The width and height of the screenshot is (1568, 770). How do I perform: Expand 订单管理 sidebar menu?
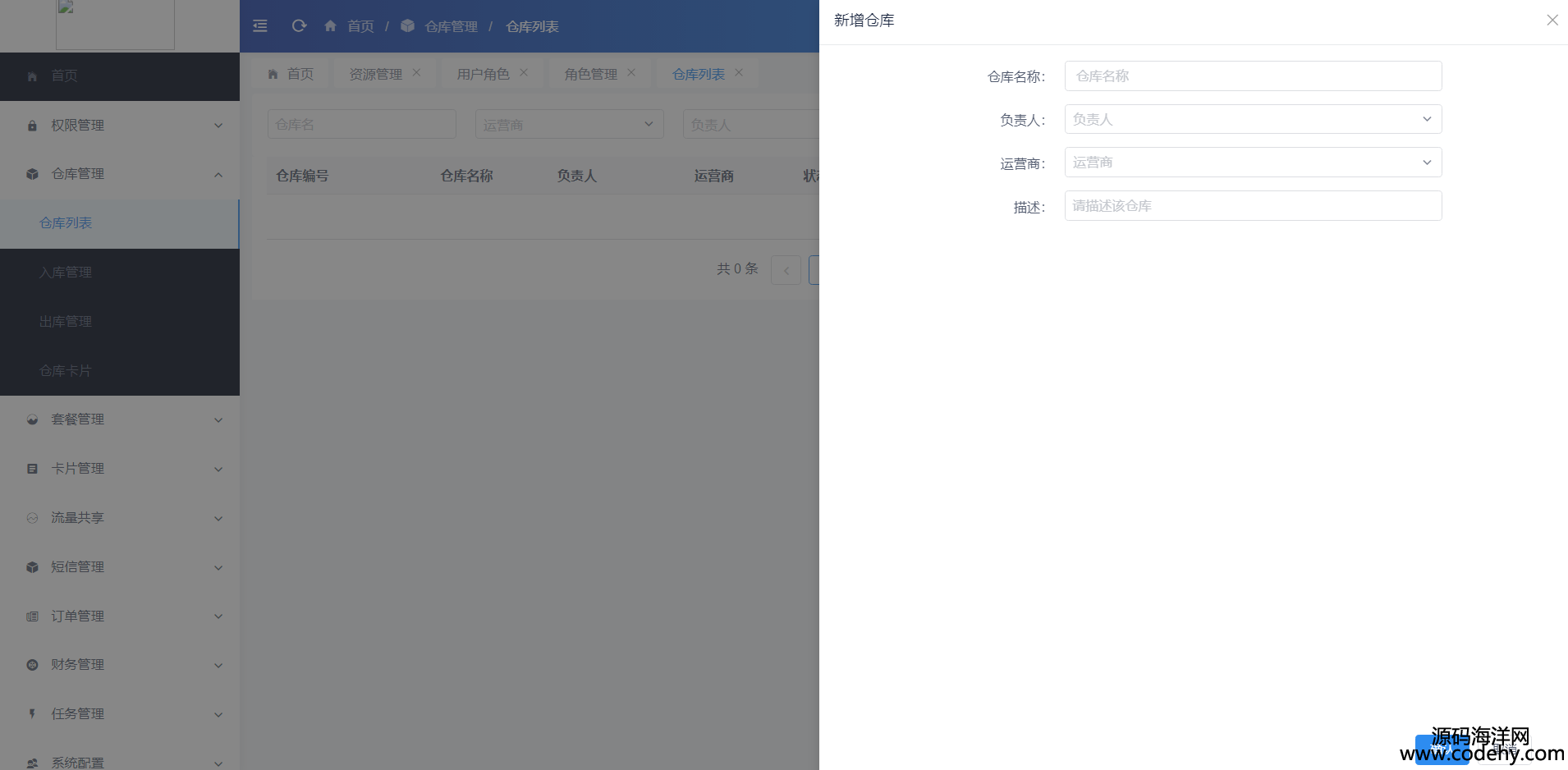point(120,616)
